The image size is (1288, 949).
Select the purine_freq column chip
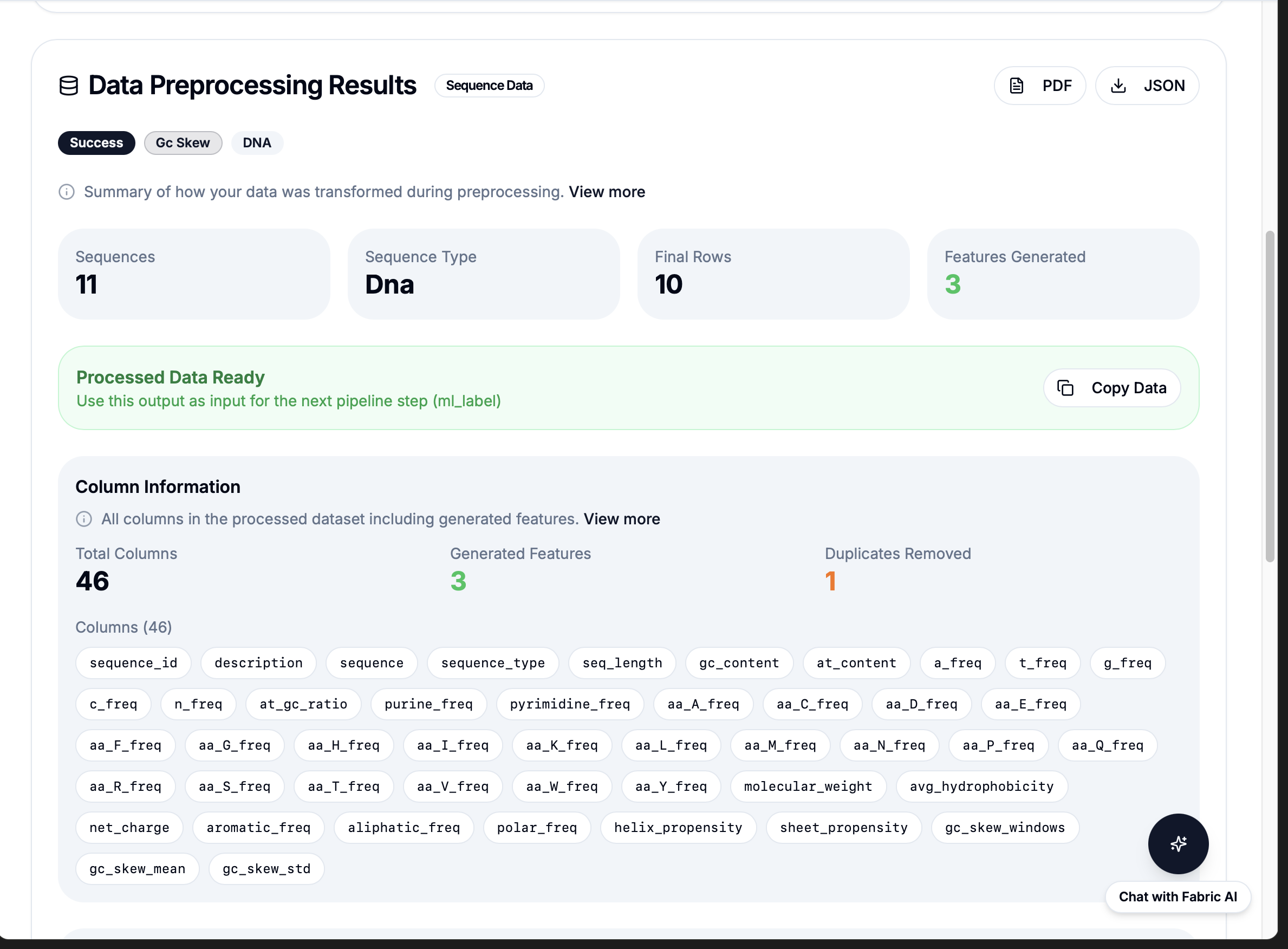[x=428, y=704]
